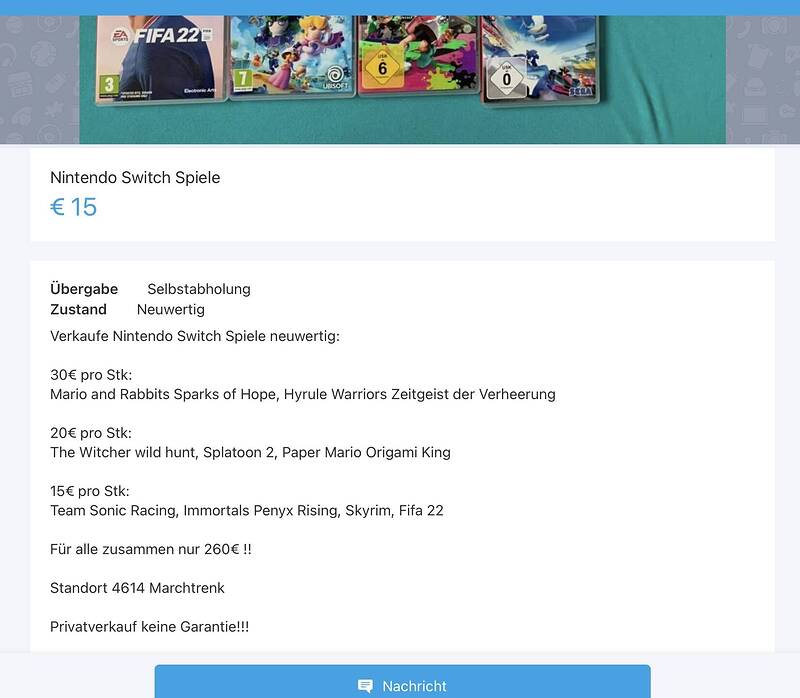This screenshot has height=698, width=800.
Task: Select the '30€ pro Stk:' line
Action: click(x=91, y=375)
